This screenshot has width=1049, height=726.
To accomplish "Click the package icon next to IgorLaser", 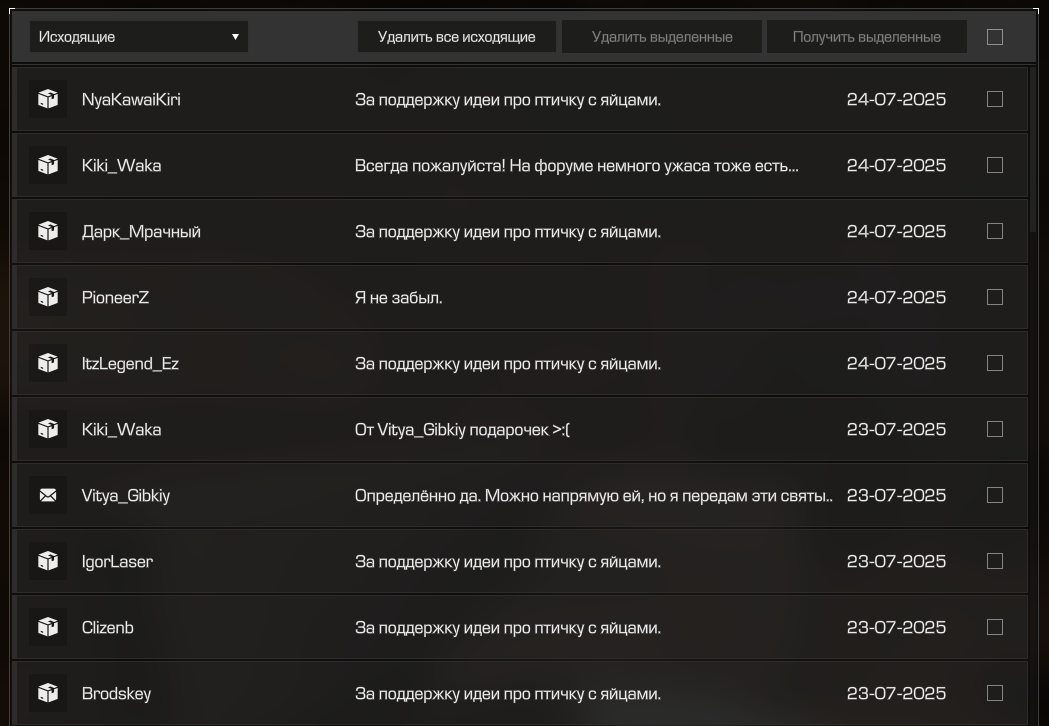I will click(48, 561).
